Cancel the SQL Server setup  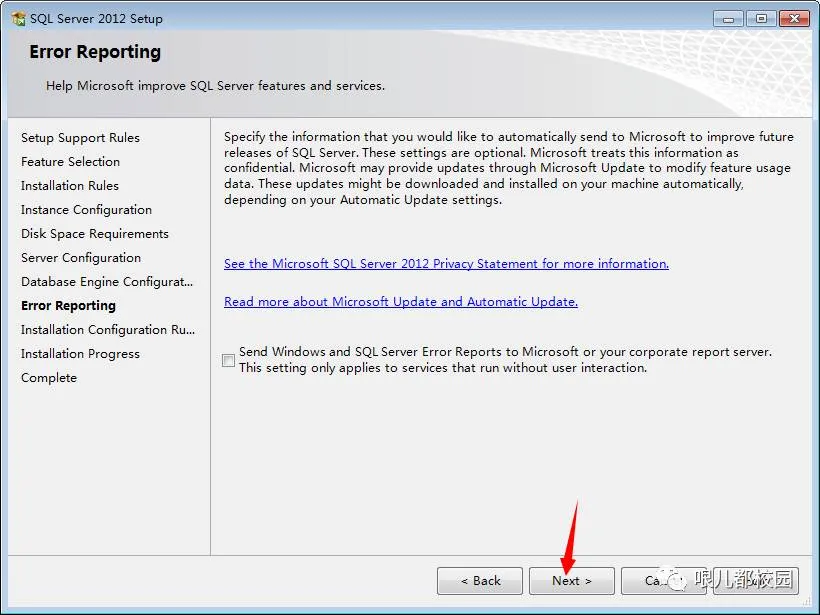coord(664,580)
